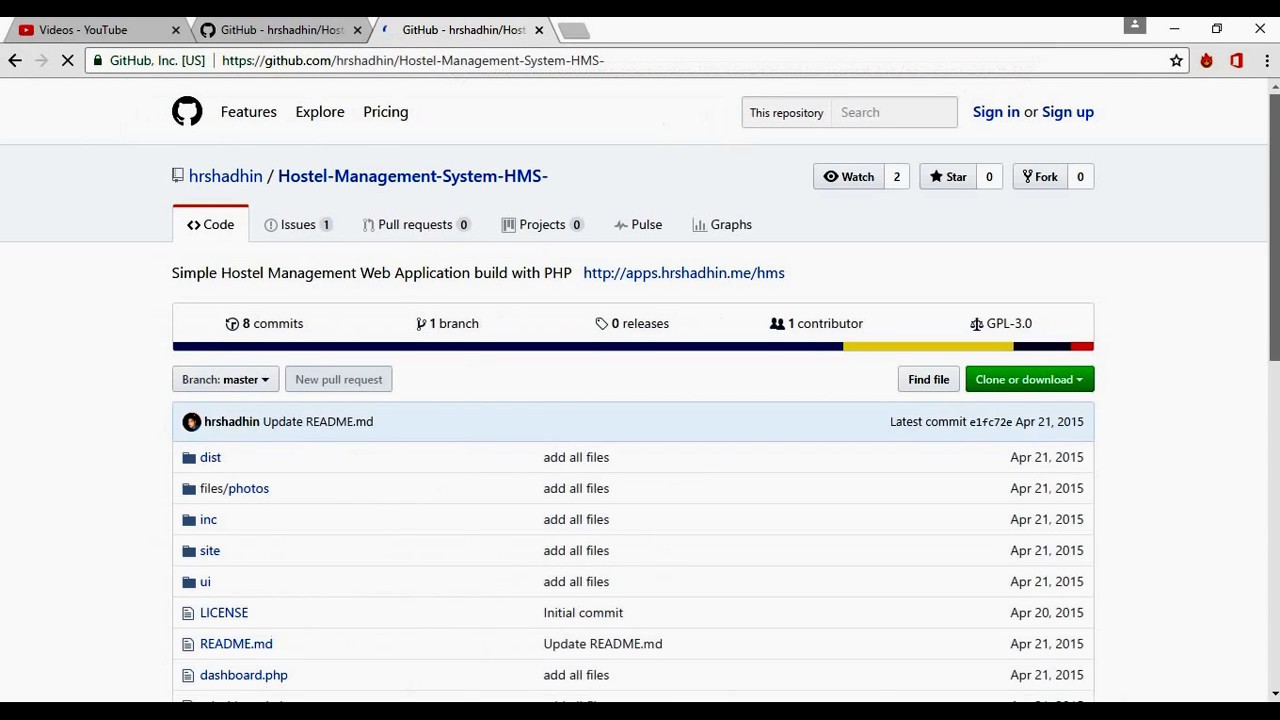Click inside the GitHub search field
The width and height of the screenshot is (1280, 720).
point(894,113)
